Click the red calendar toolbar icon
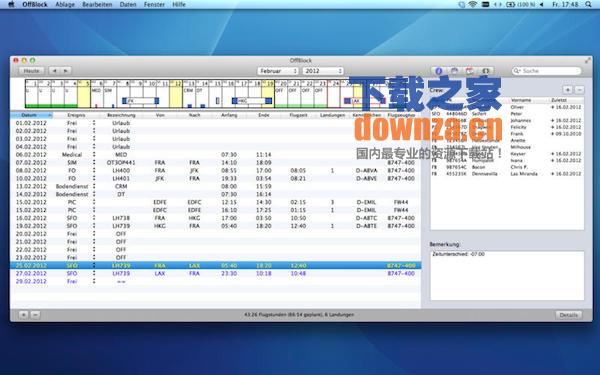The width and height of the screenshot is (600, 375). click(x=470, y=71)
